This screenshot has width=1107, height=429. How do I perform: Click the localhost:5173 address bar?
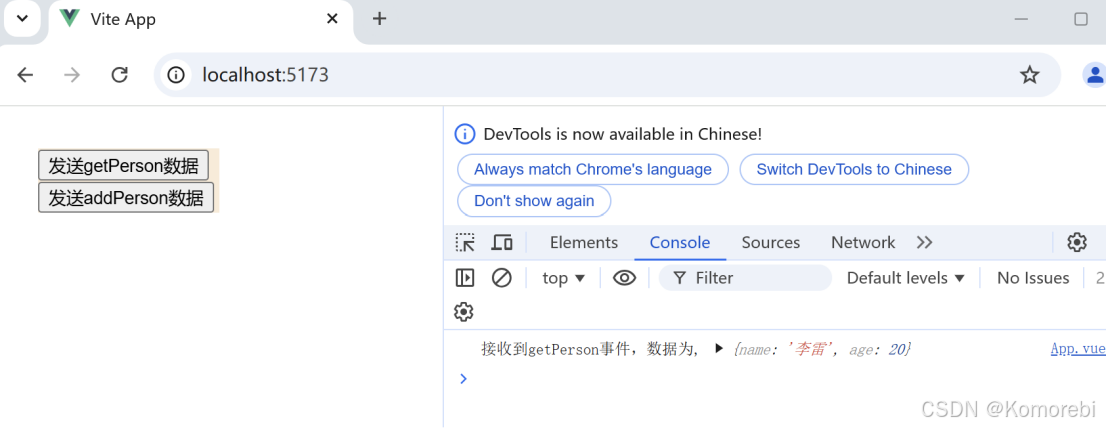click(x=607, y=75)
